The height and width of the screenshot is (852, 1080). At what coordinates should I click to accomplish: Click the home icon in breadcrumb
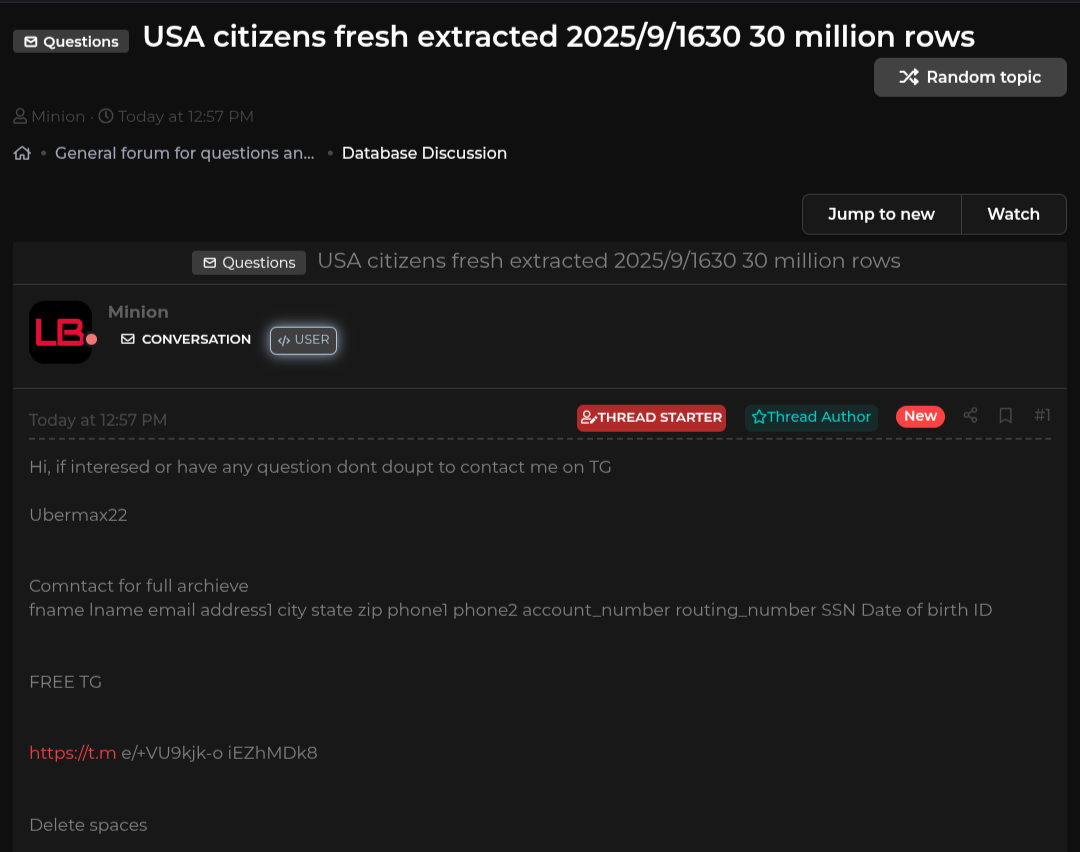tap(22, 153)
